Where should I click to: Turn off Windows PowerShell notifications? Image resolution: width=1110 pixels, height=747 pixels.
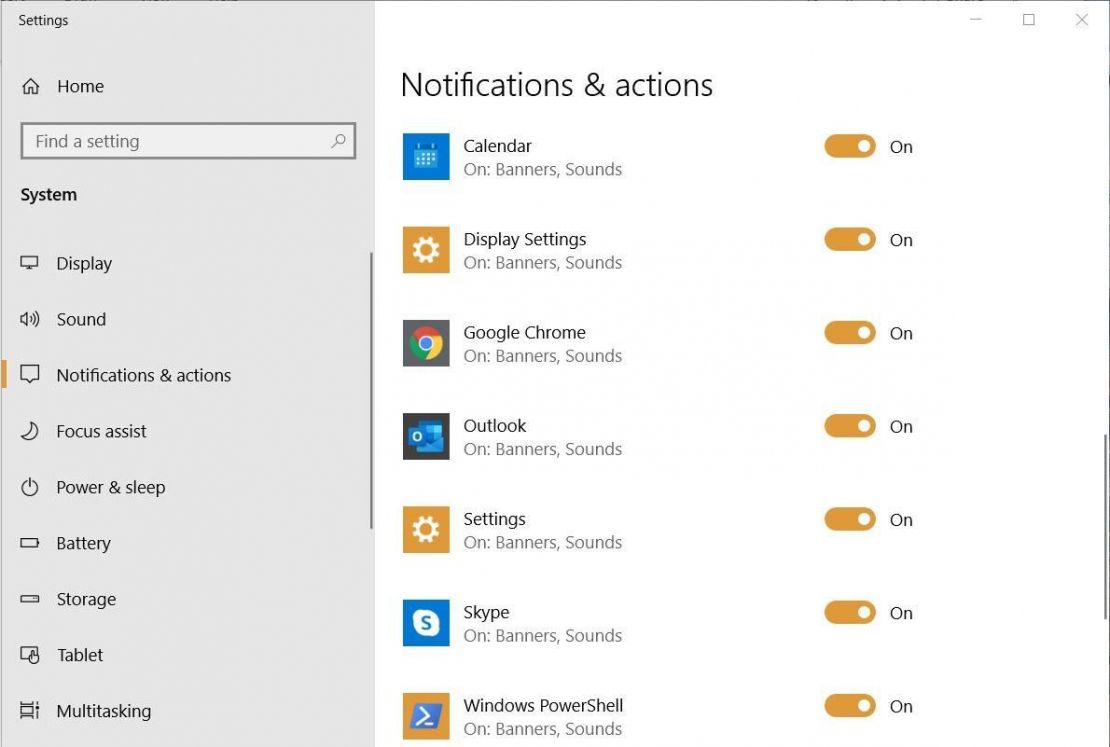click(849, 706)
